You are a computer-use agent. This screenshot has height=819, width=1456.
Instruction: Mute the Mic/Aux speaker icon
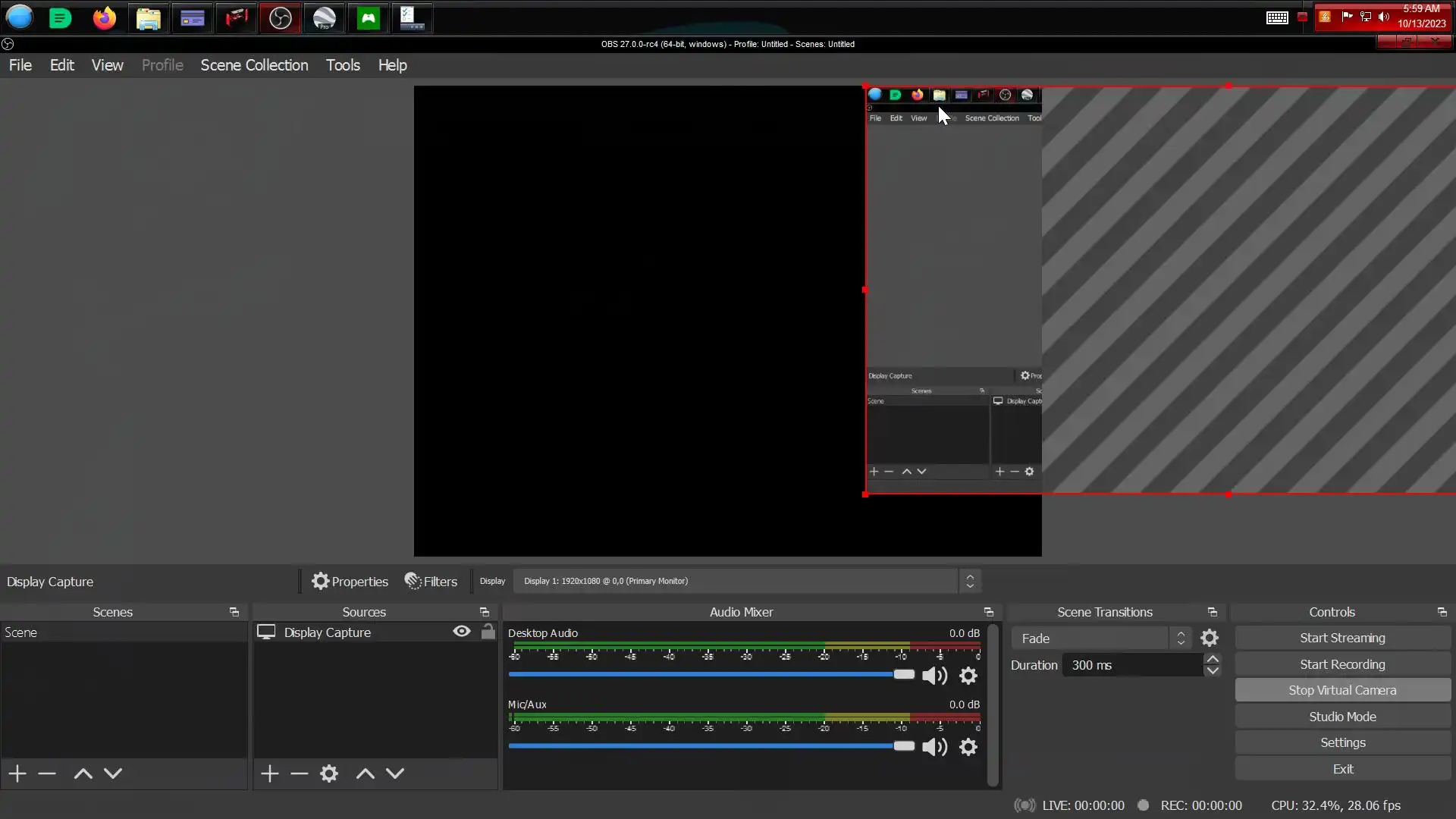coord(934,747)
